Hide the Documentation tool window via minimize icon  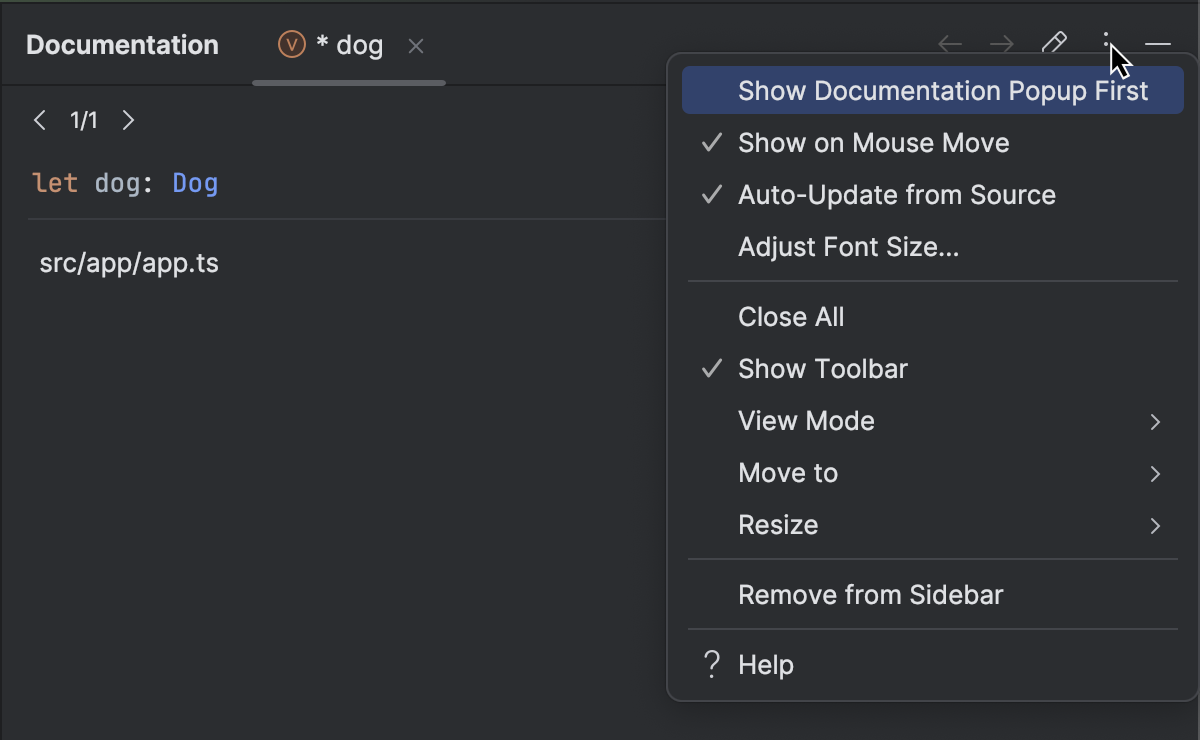pyautogui.click(x=1156, y=44)
